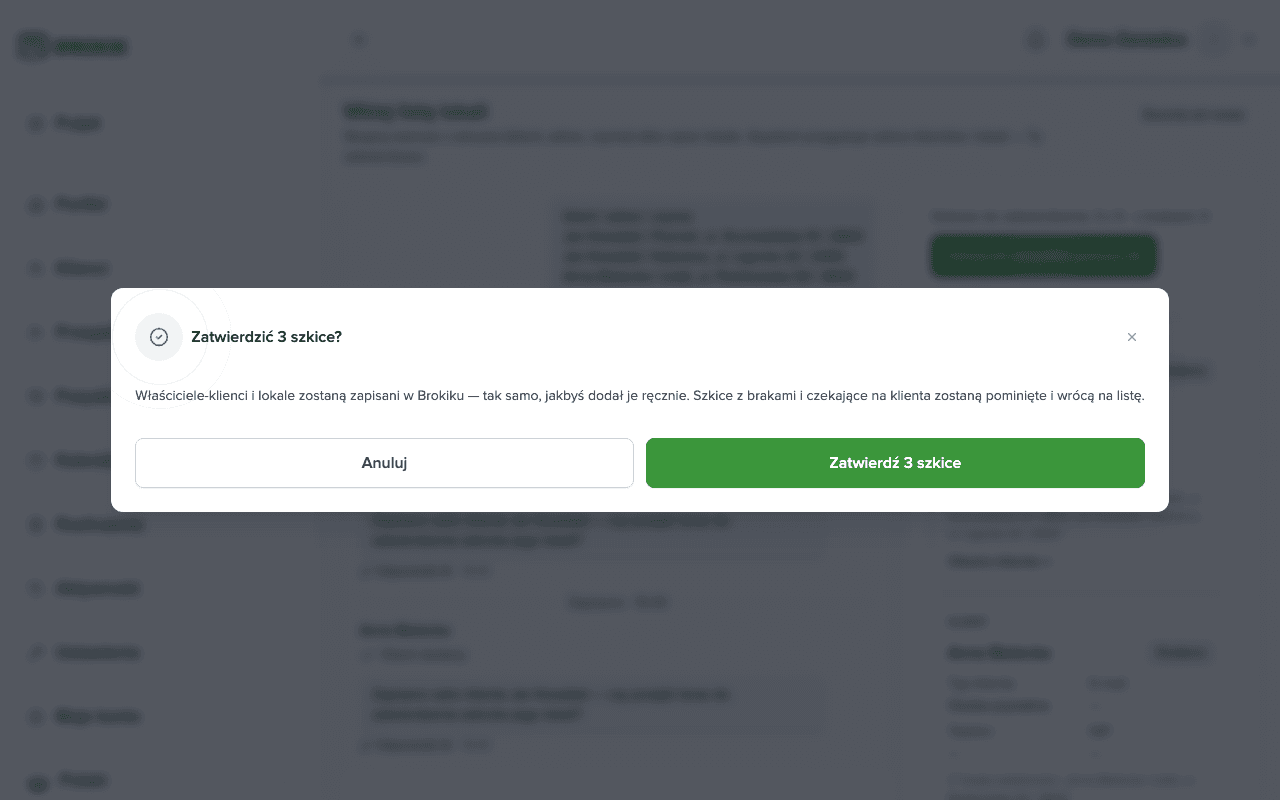This screenshot has width=1280, height=800.
Task: Expand the blurred user menu chevron in header
Action: click(x=1248, y=40)
